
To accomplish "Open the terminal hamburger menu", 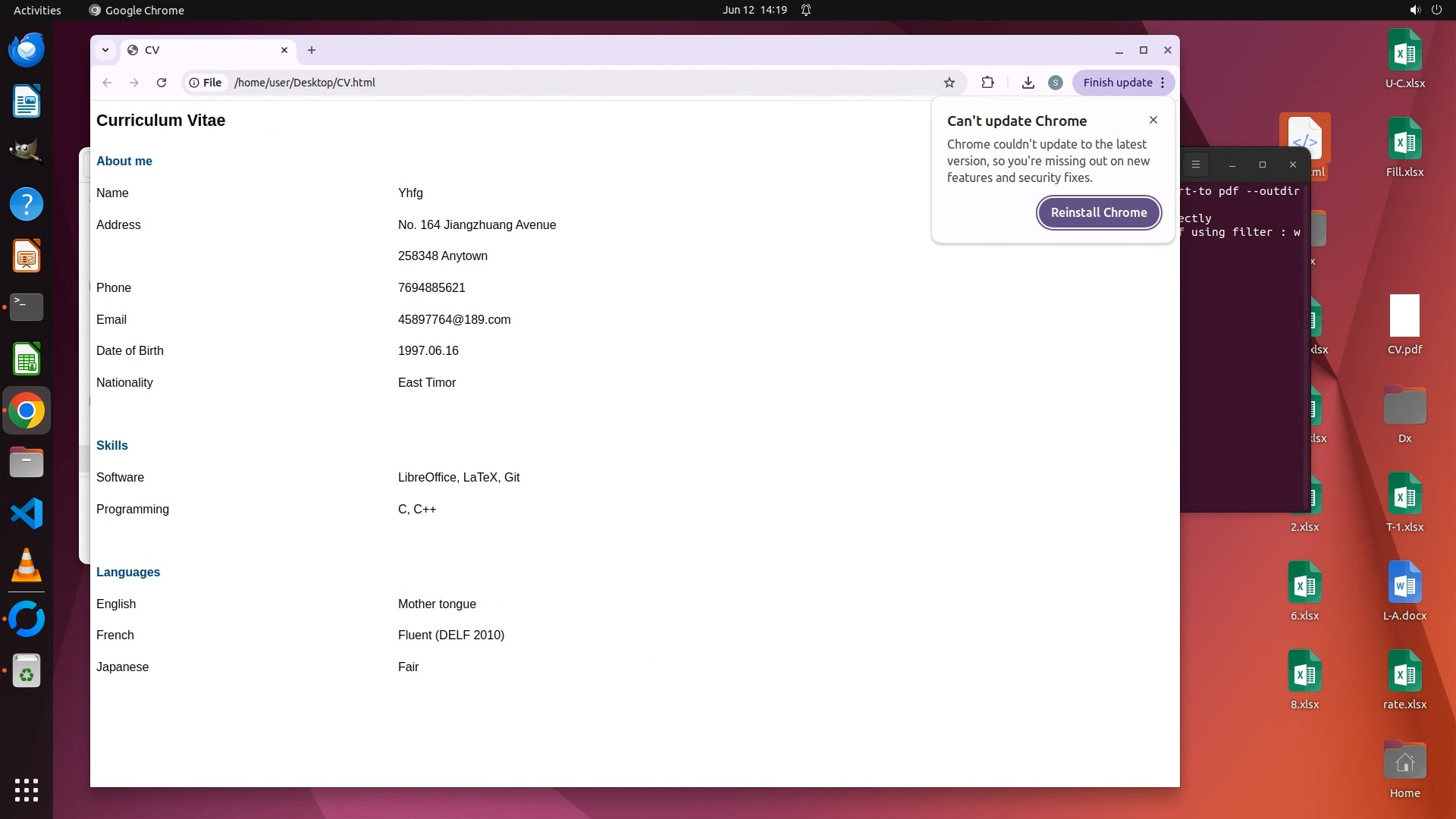I will (1196, 165).
